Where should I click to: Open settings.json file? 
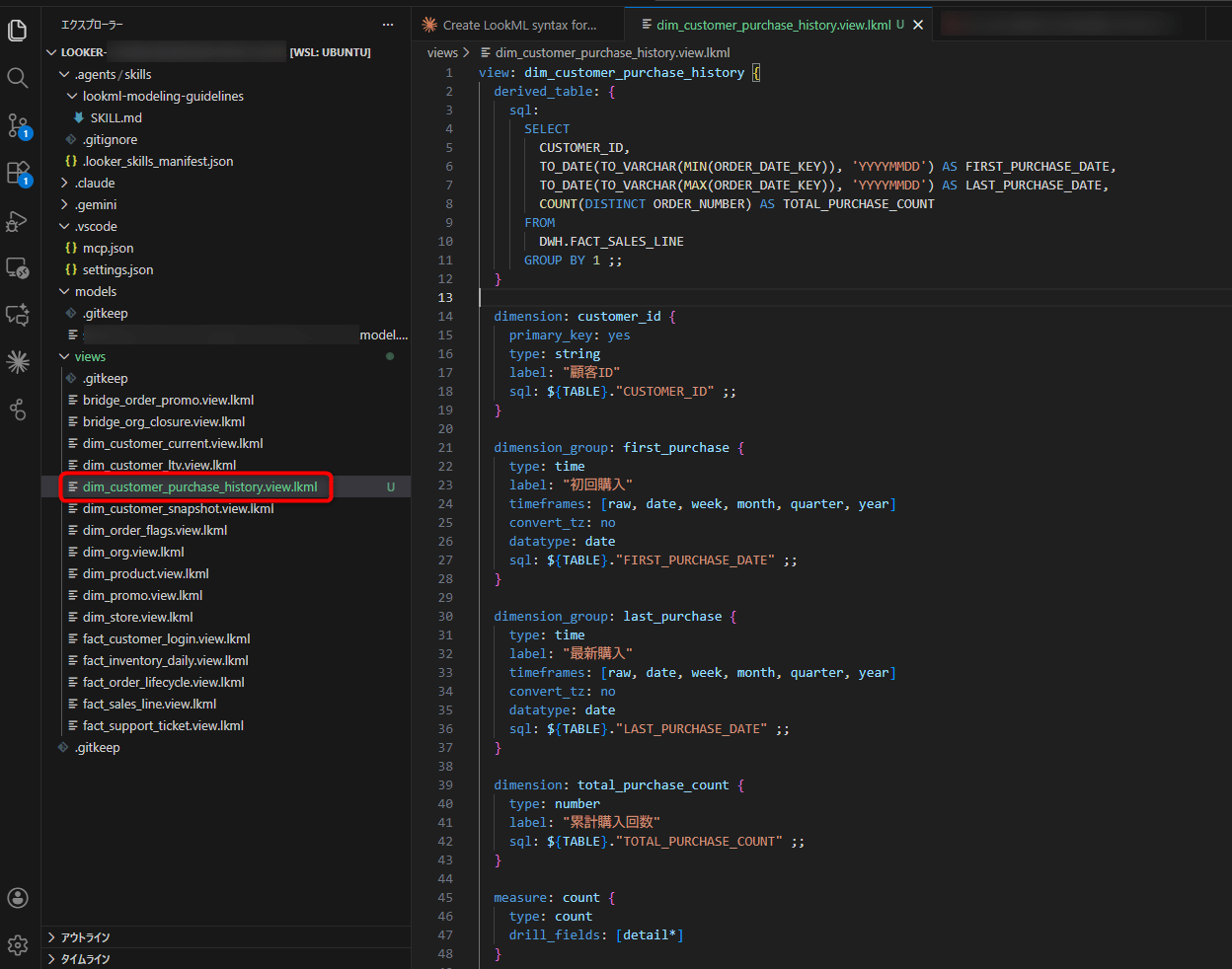[x=226, y=269]
